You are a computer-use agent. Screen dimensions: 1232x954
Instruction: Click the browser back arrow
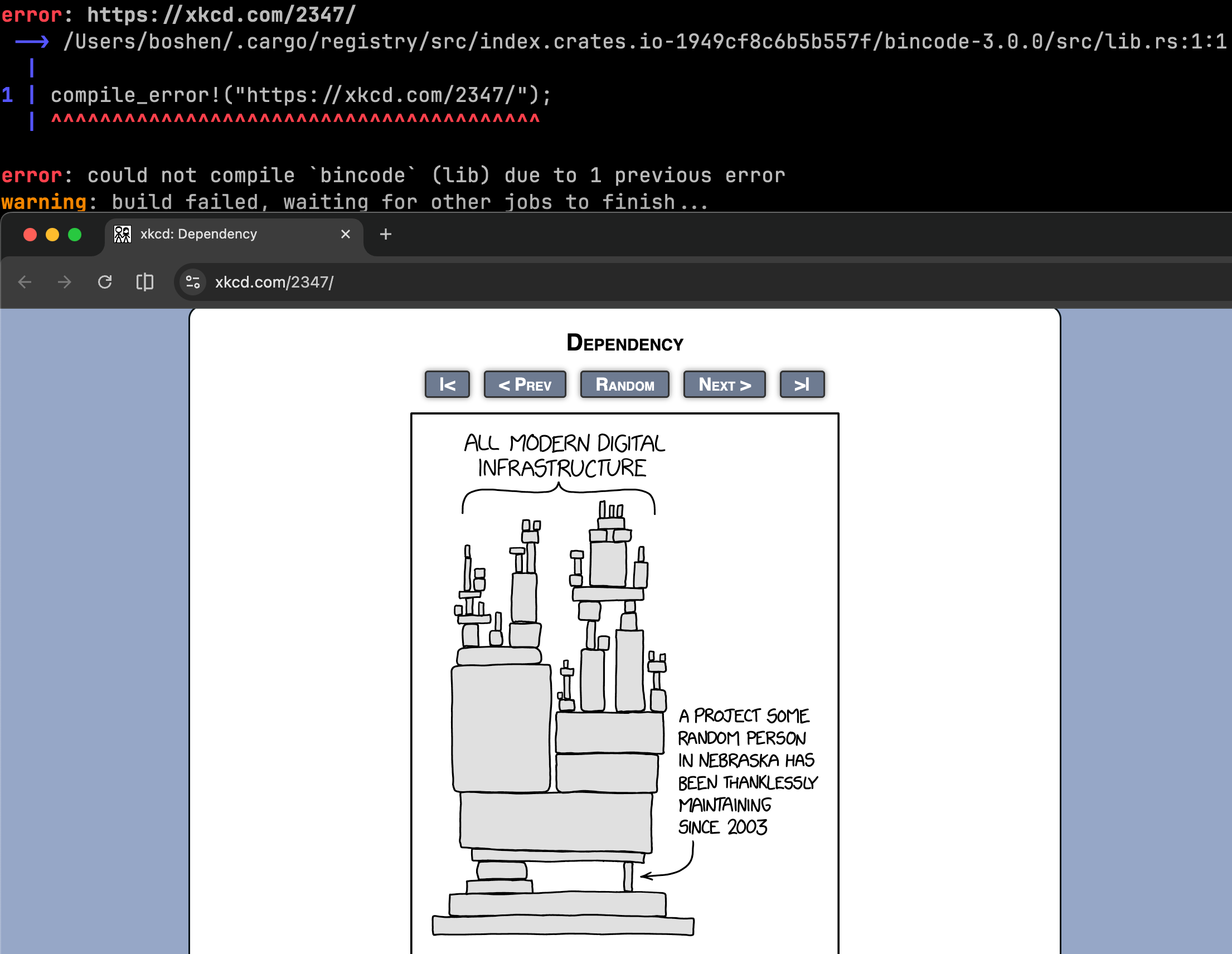[x=25, y=282]
